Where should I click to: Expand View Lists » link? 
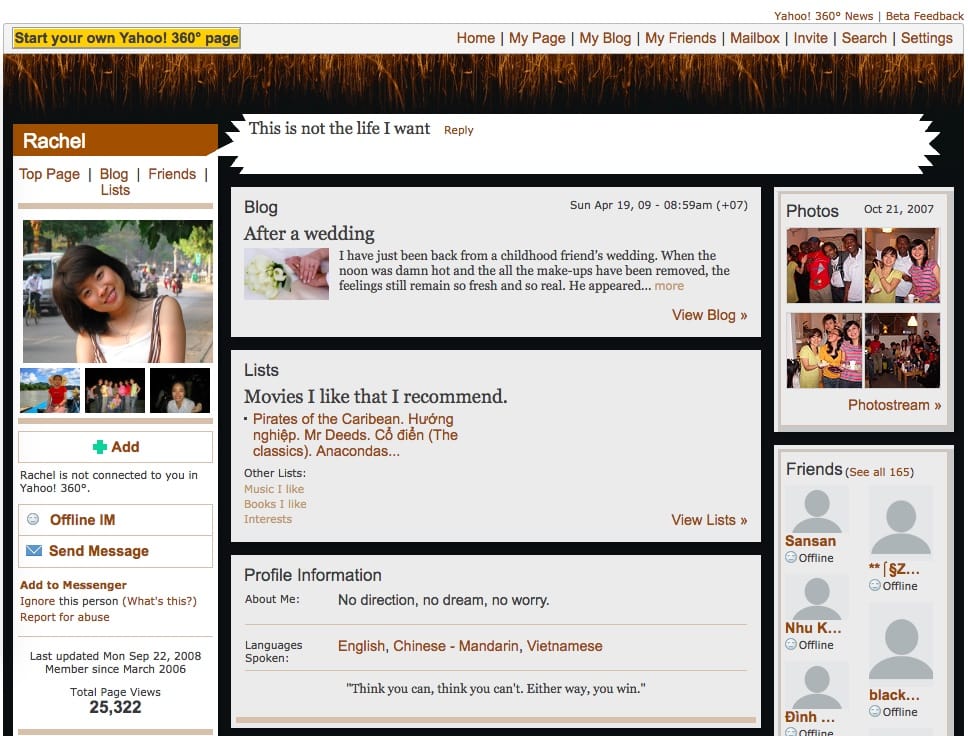[x=709, y=520]
